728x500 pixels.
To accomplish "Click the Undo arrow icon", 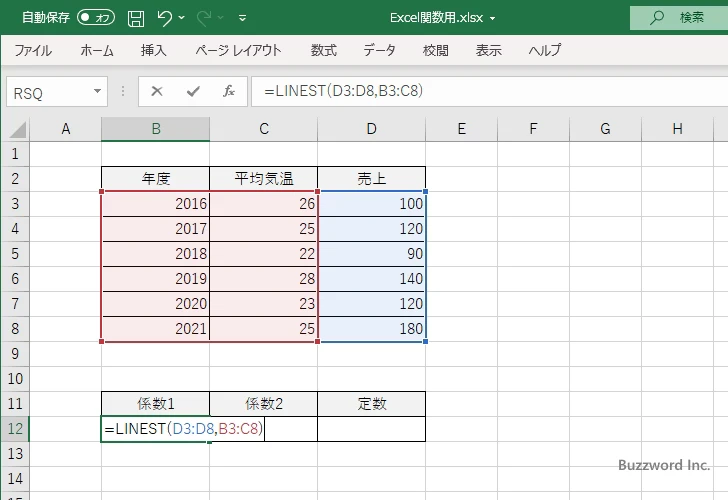I will (164, 18).
